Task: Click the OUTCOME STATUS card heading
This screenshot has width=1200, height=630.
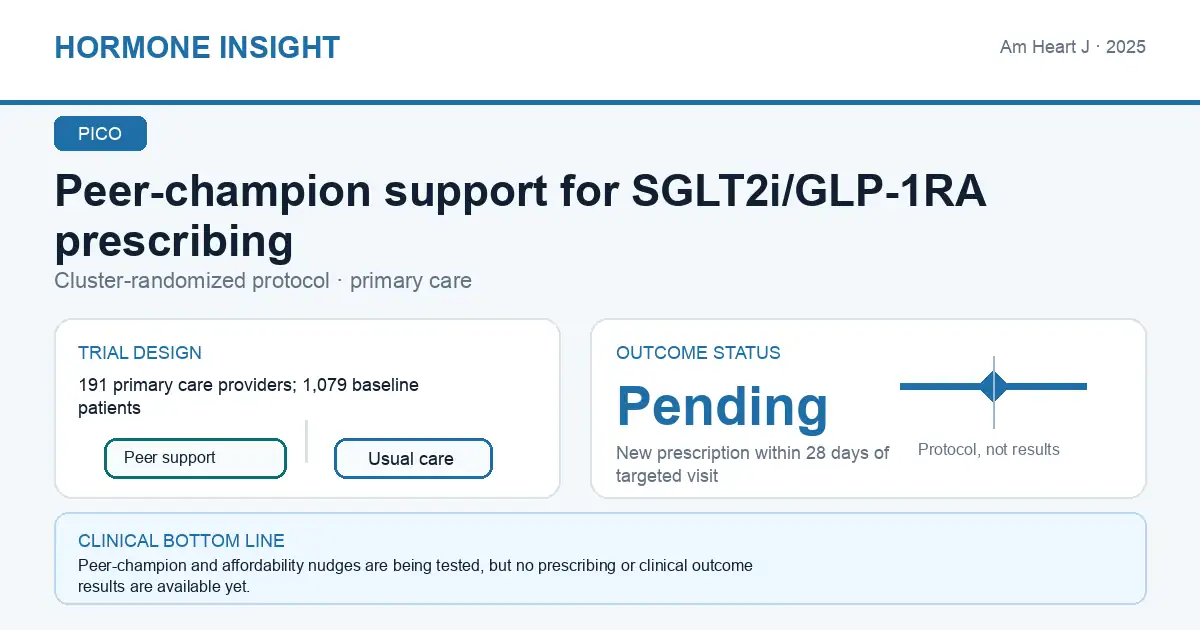Action: click(698, 353)
